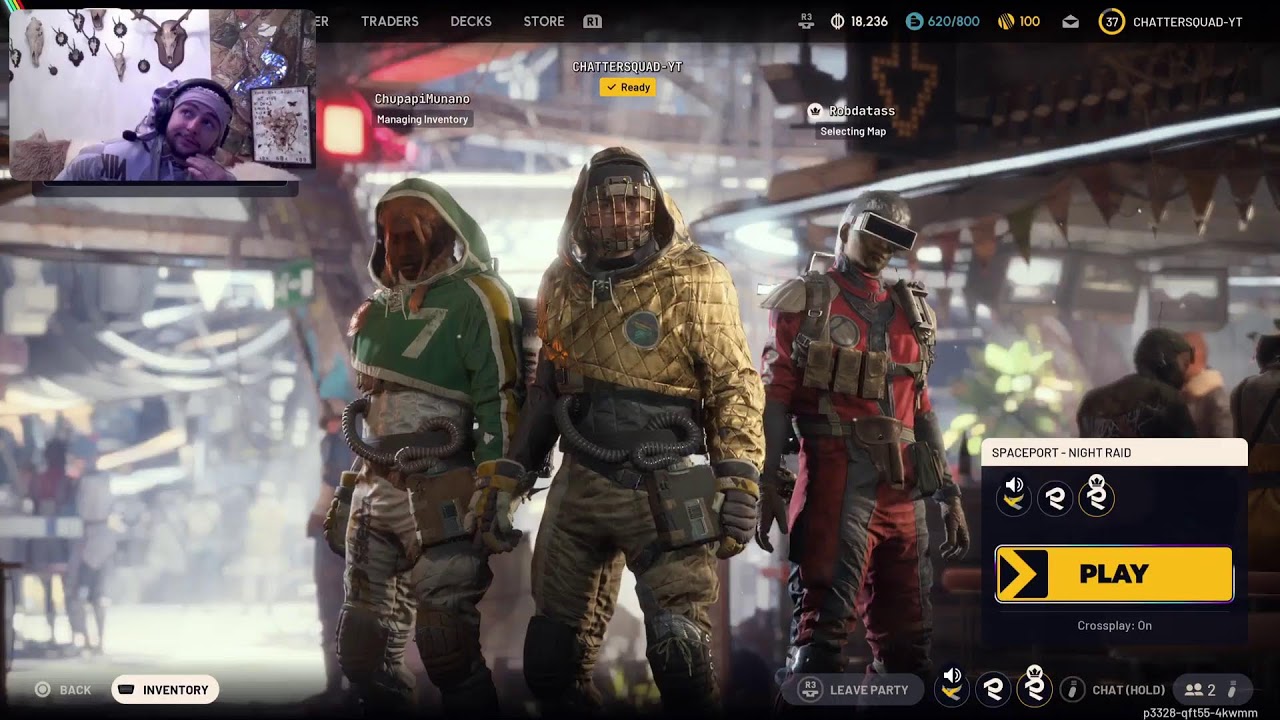Open the Traders tab

(x=389, y=21)
